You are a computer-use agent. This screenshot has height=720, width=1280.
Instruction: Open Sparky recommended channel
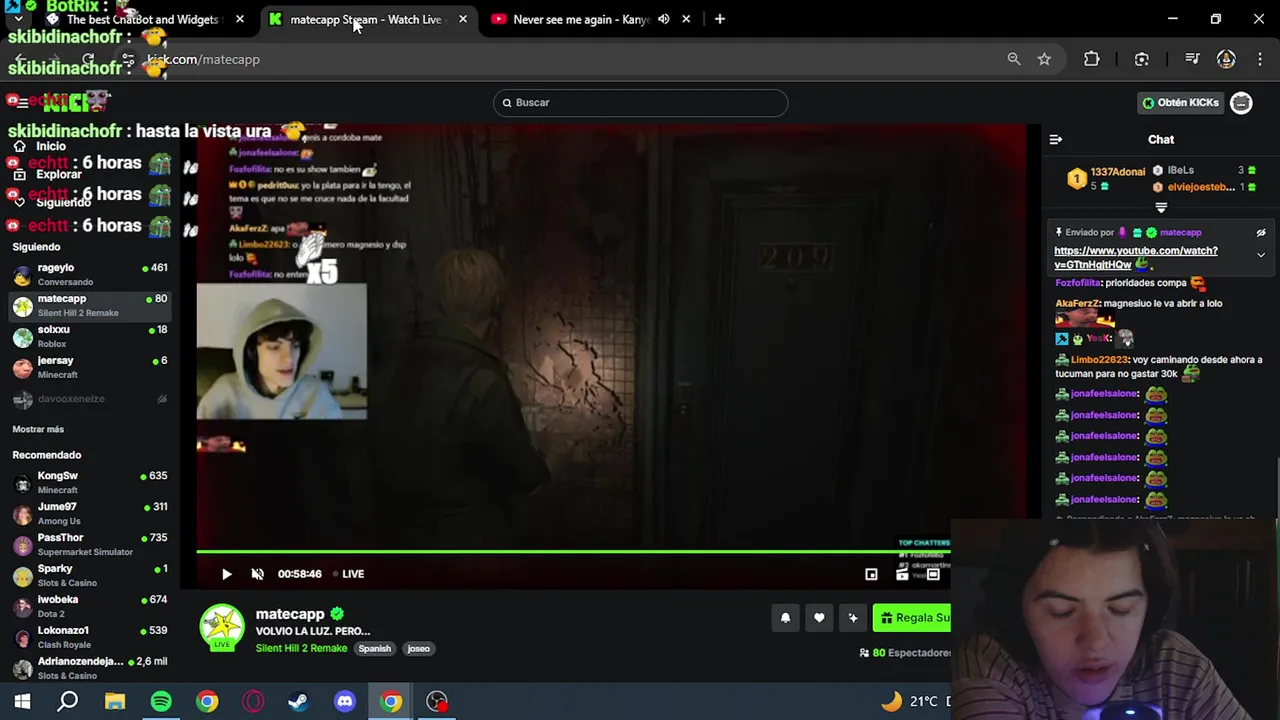coord(90,575)
